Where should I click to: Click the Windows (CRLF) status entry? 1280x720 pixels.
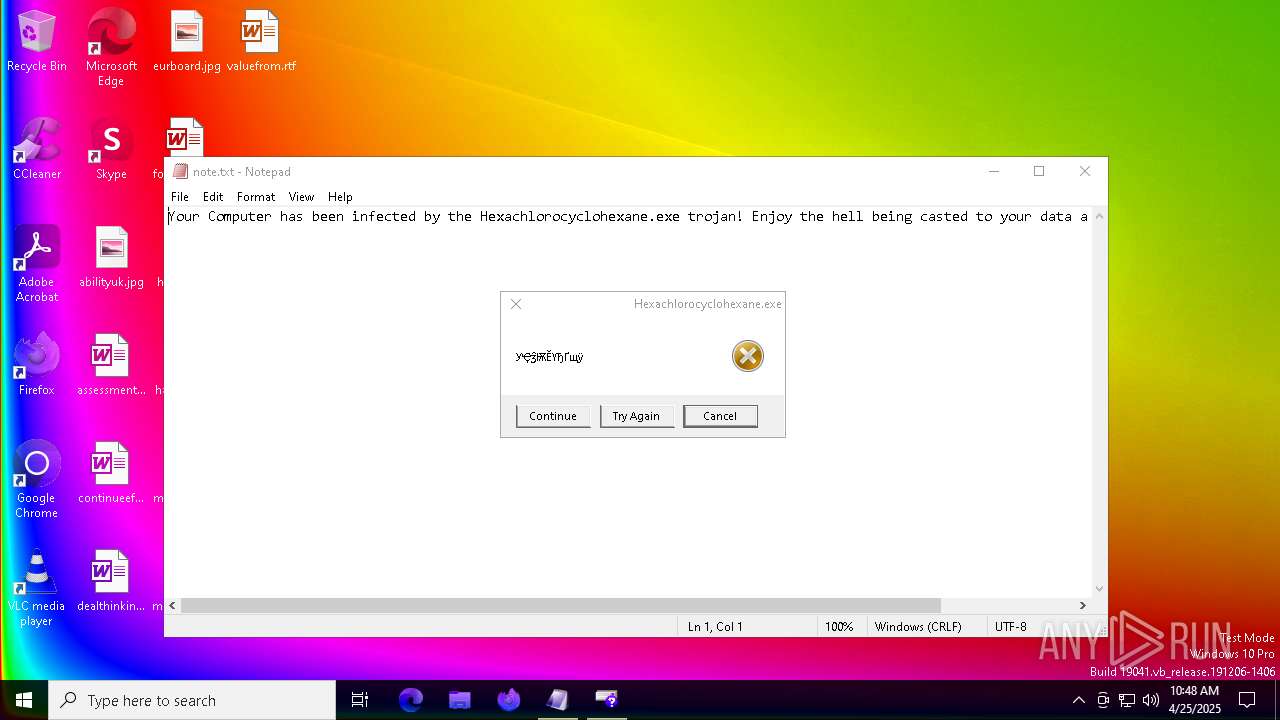(918, 627)
